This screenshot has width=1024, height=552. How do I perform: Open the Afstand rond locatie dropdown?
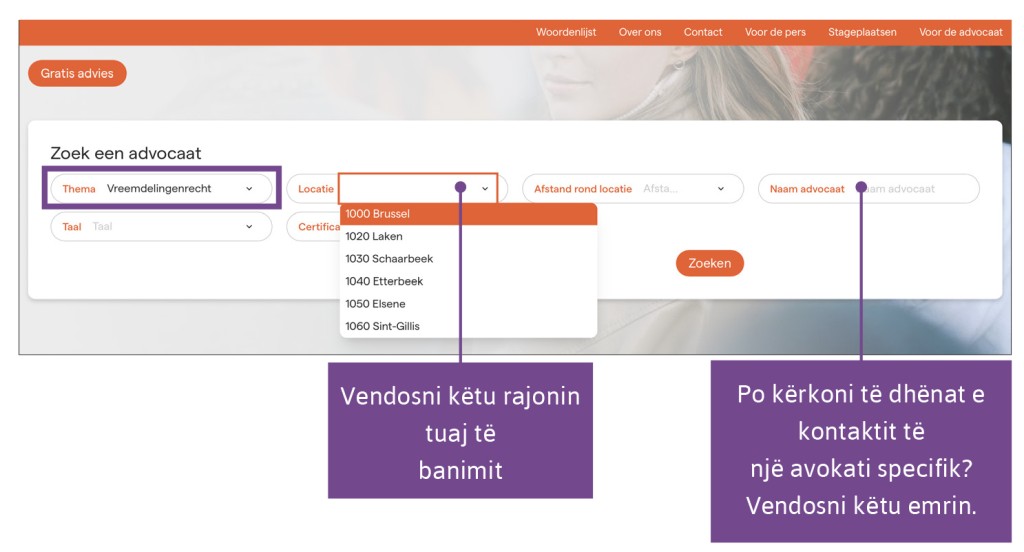(x=633, y=188)
